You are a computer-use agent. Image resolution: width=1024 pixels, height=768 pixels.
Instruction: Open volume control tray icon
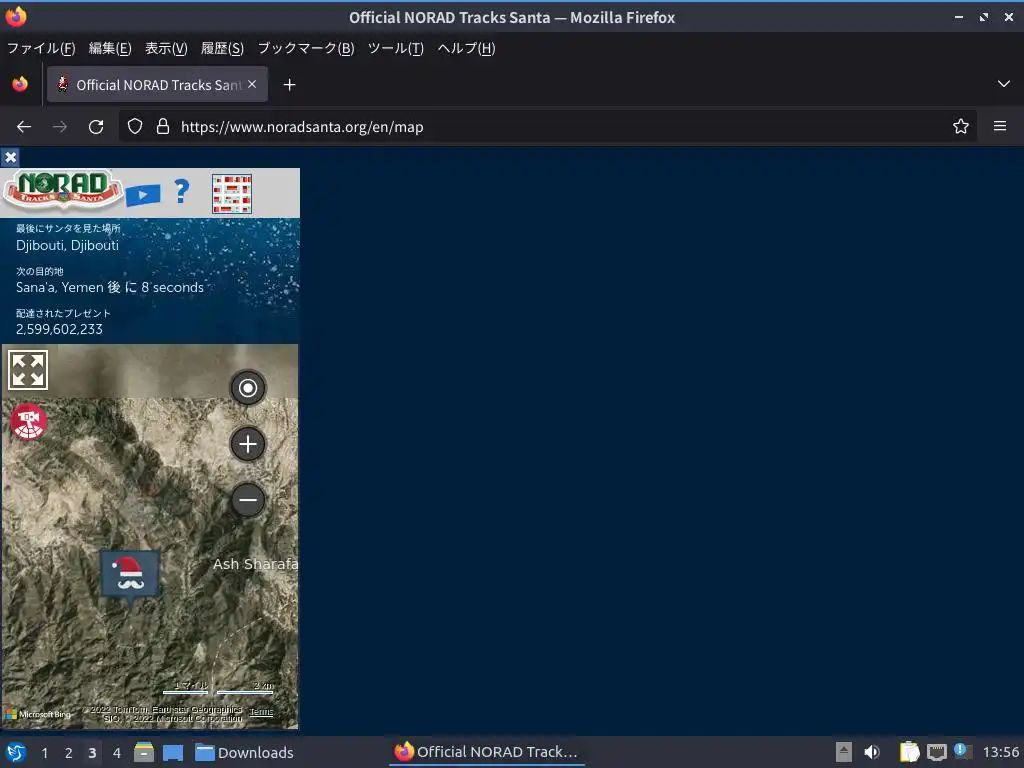tap(872, 752)
